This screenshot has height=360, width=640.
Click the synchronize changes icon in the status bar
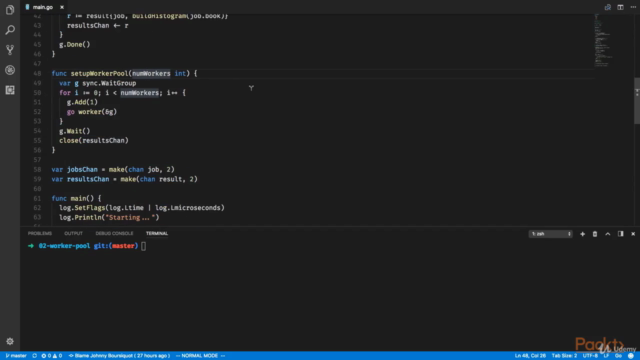[34, 356]
